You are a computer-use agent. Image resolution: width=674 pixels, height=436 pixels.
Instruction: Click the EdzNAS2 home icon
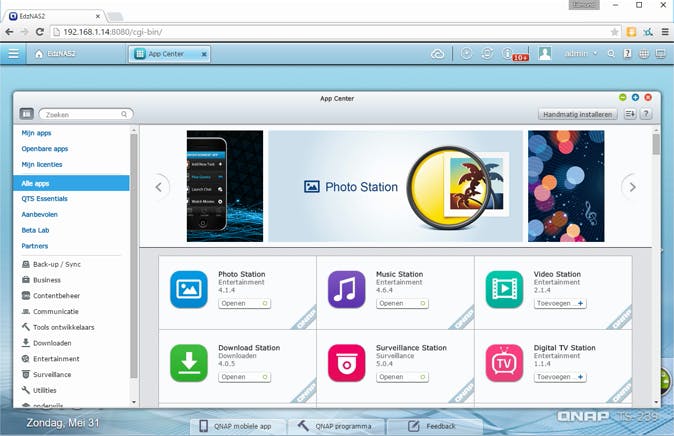pos(39,54)
